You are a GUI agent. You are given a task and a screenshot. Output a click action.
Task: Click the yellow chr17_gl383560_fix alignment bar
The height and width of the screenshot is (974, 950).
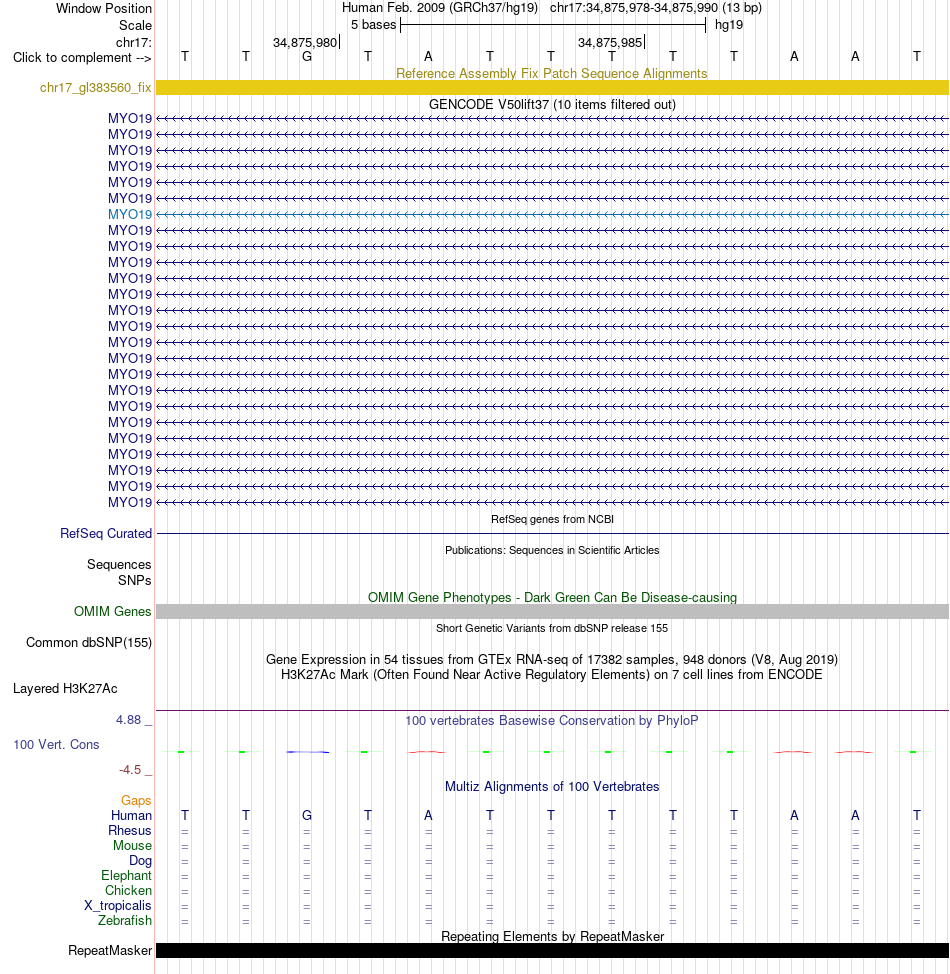tap(552, 88)
